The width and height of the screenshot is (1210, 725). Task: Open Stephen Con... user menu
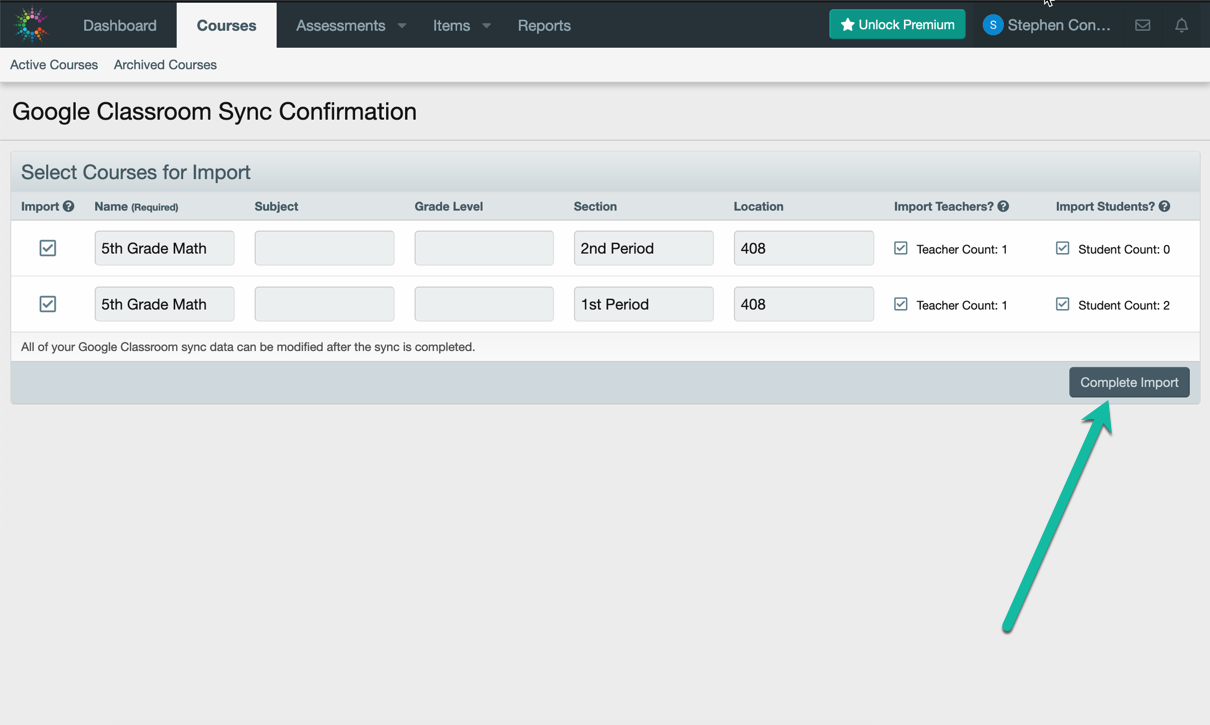[1047, 25]
